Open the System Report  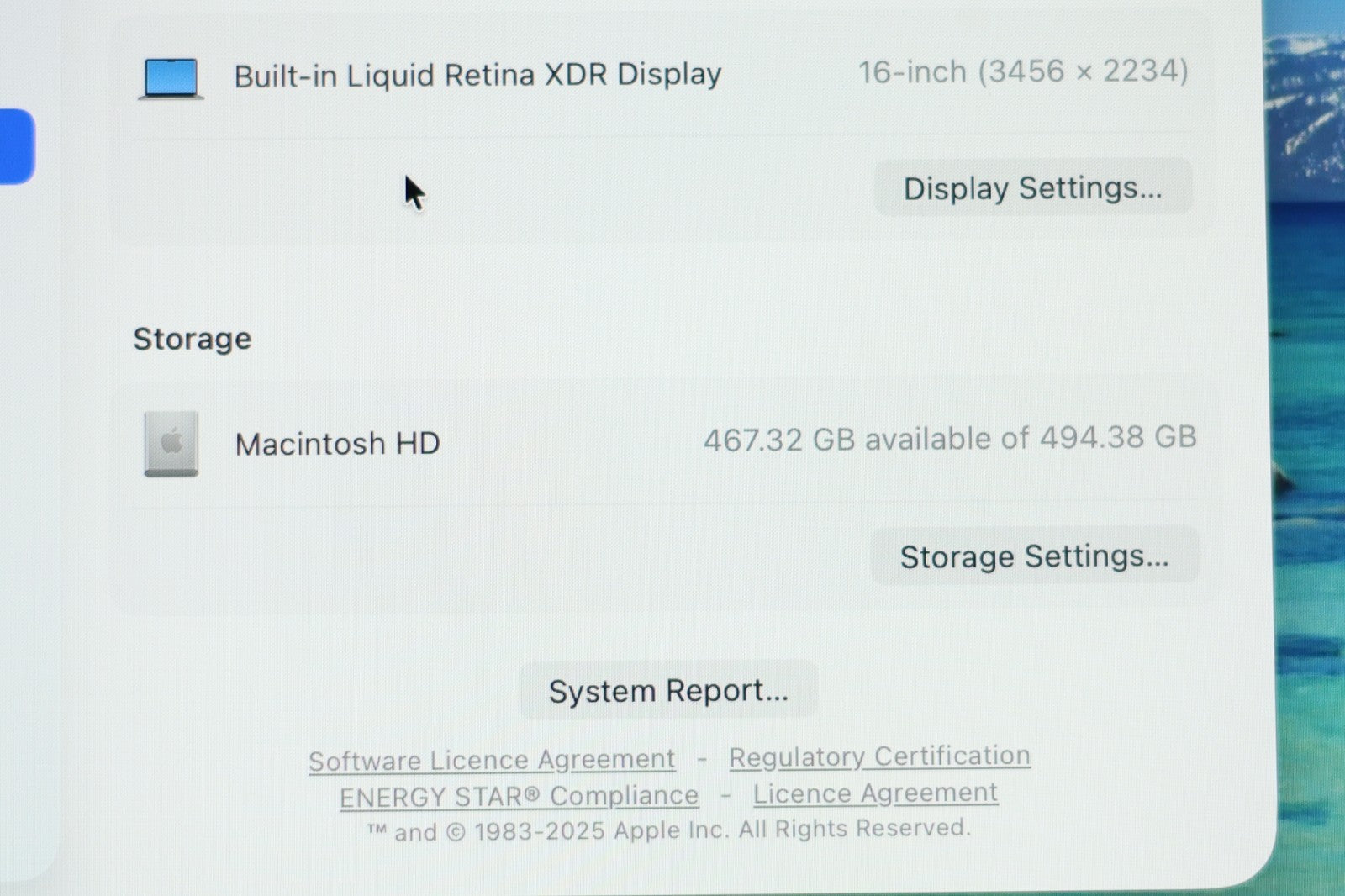click(x=668, y=691)
